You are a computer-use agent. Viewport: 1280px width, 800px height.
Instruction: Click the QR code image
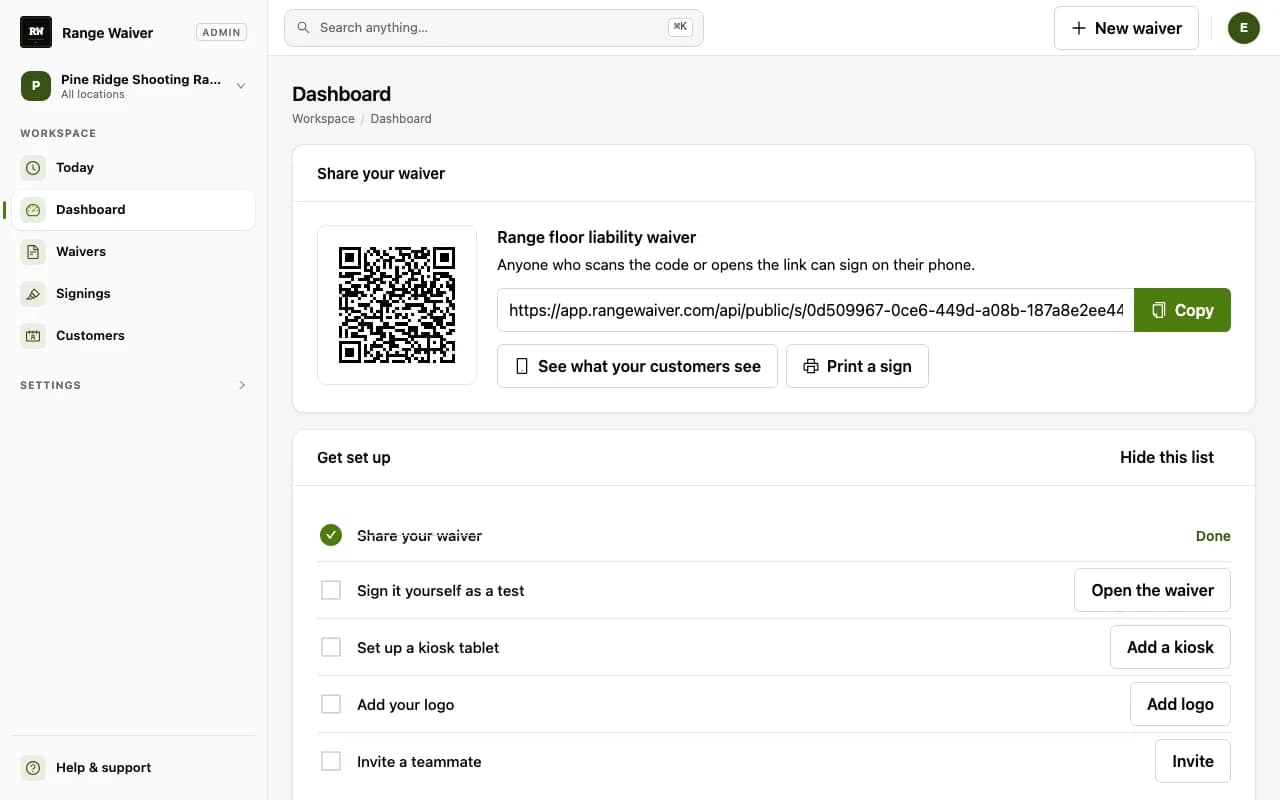(x=397, y=305)
